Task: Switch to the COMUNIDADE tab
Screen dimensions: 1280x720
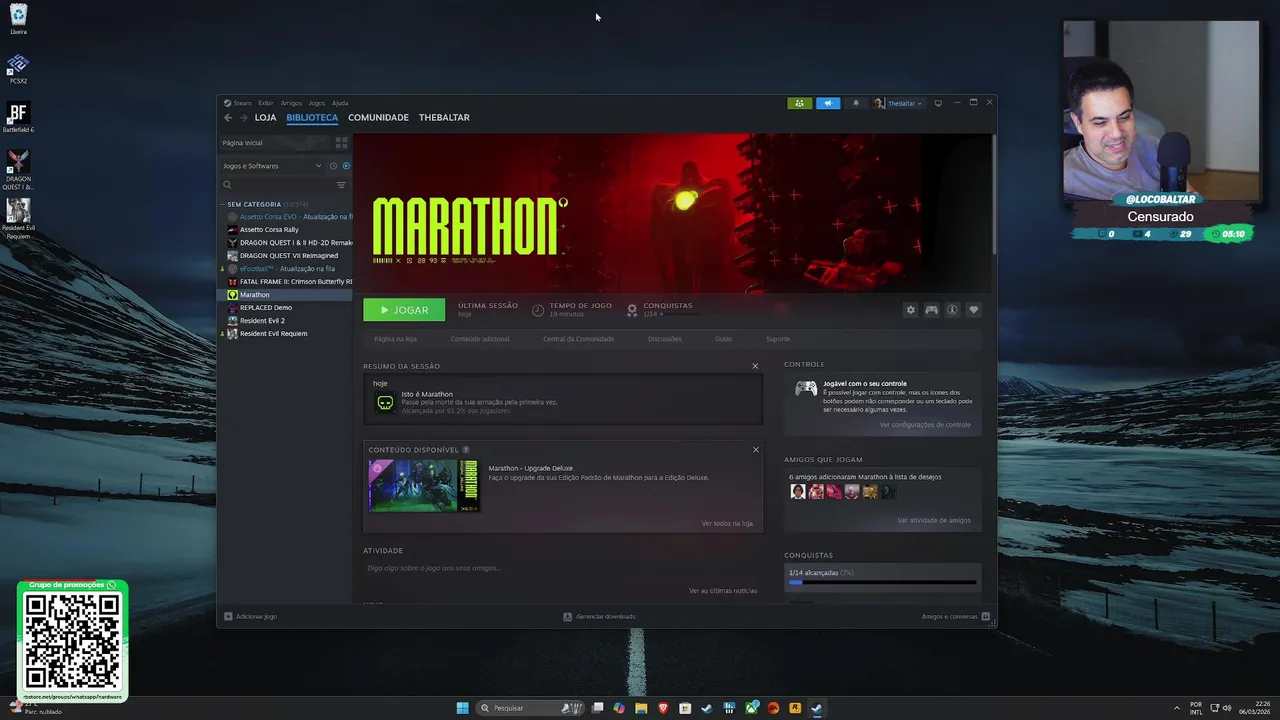Action: click(x=378, y=118)
